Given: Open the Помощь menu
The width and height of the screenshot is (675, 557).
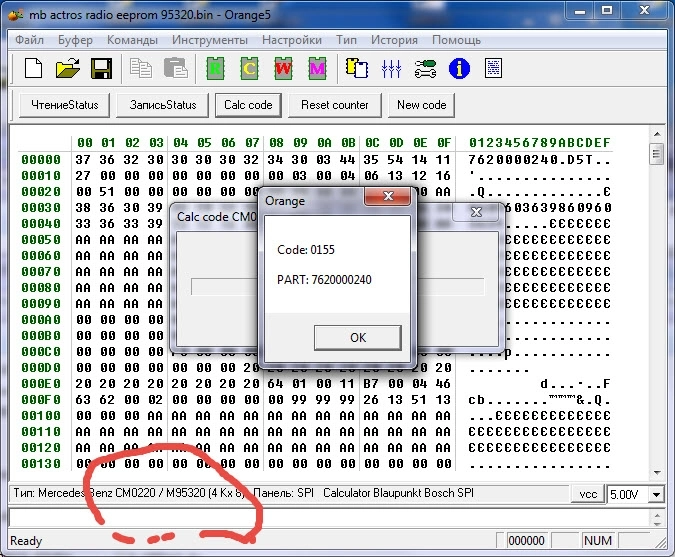Looking at the screenshot, I should 456,40.
